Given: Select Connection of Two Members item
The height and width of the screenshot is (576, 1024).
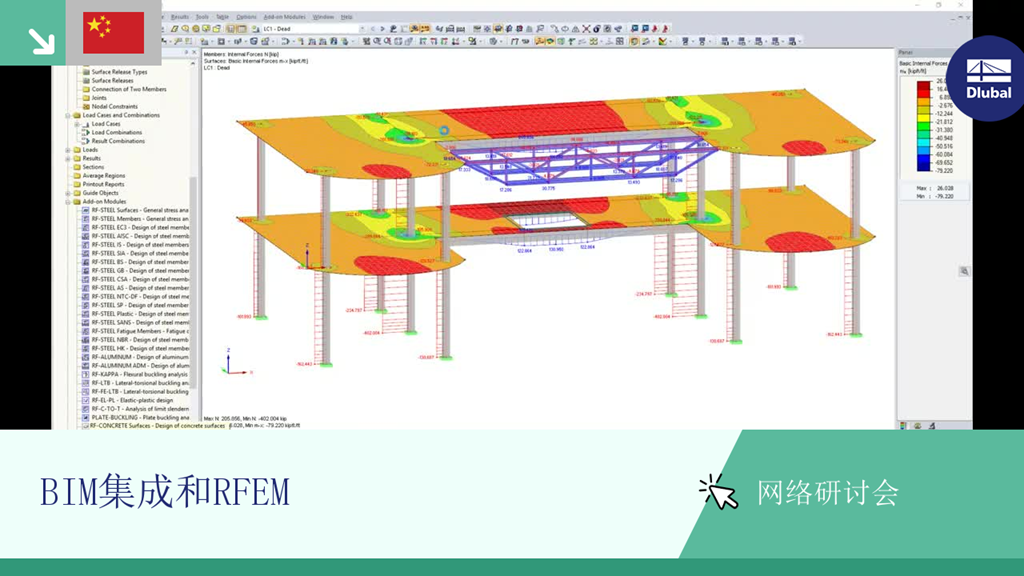Looking at the screenshot, I should point(129,89).
